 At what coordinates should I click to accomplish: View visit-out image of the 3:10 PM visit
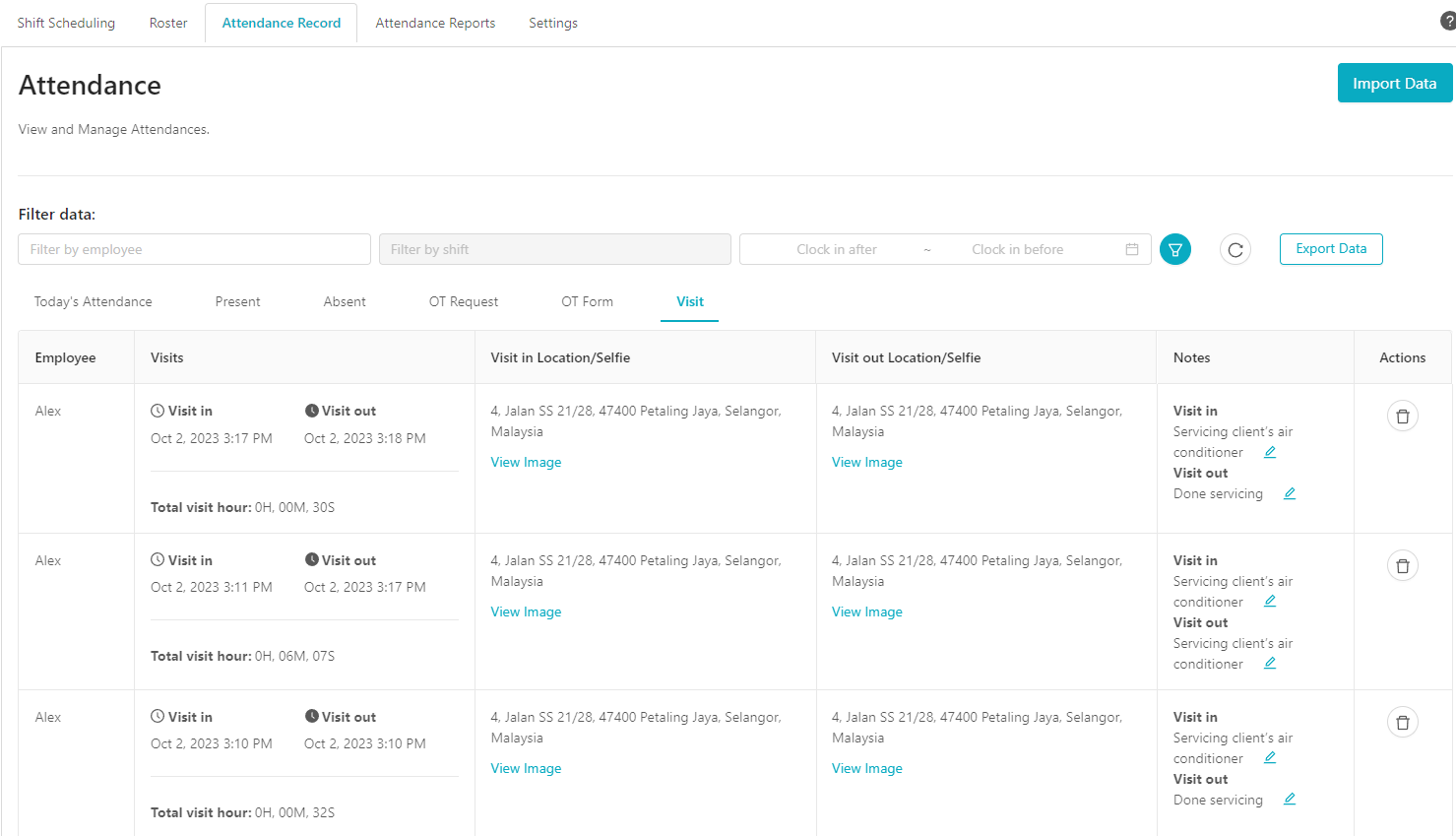(x=867, y=768)
